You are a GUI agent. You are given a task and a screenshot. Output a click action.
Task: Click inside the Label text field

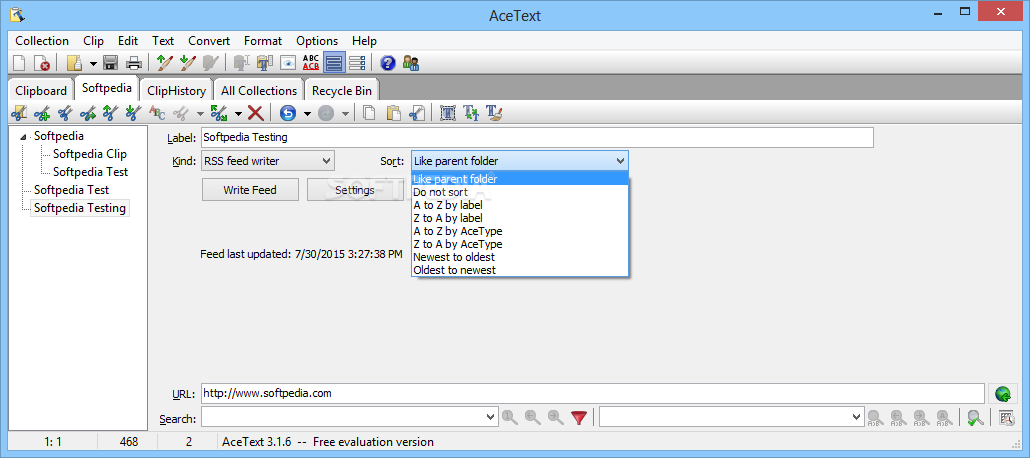(537, 137)
